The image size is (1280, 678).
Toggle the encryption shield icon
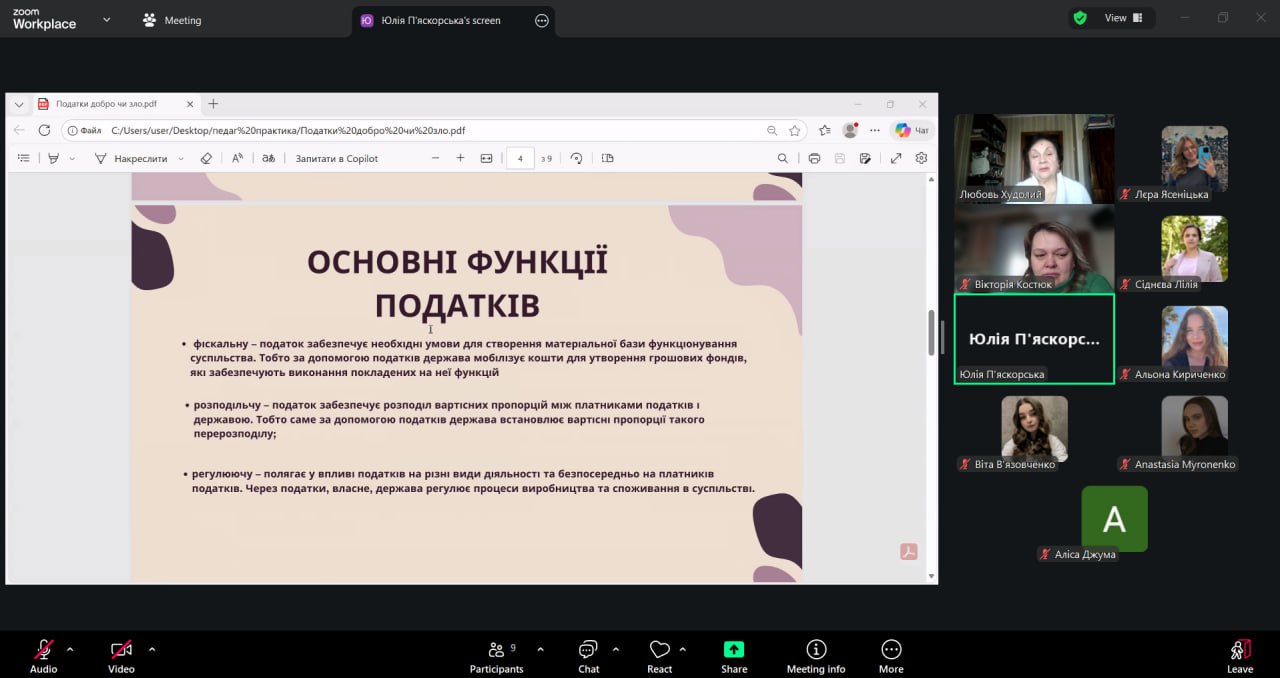[x=1080, y=18]
